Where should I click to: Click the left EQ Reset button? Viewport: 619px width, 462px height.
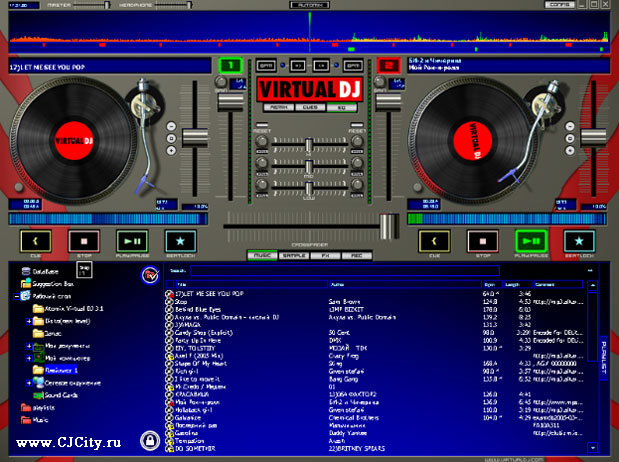(262, 125)
